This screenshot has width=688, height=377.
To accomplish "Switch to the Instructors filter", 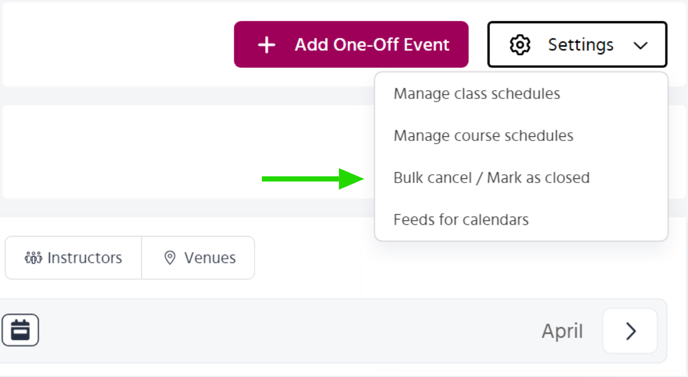I will (73, 258).
